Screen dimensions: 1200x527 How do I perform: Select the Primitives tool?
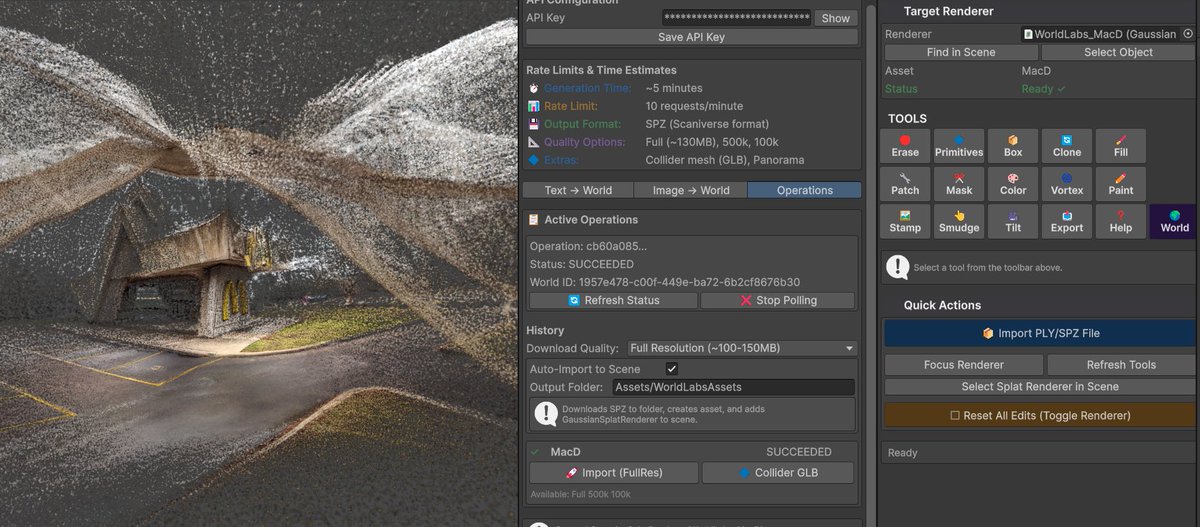pos(959,146)
